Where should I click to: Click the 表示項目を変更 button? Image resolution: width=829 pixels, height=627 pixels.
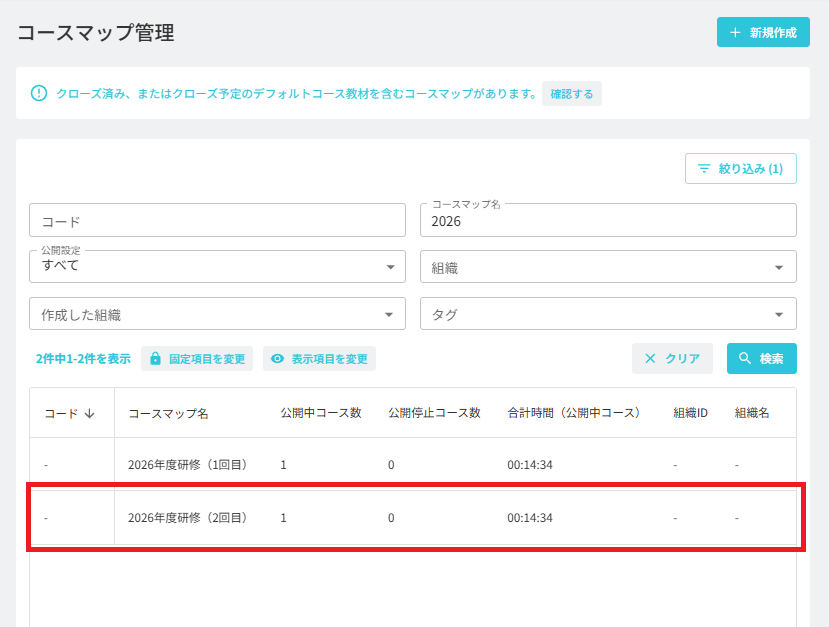click(319, 358)
